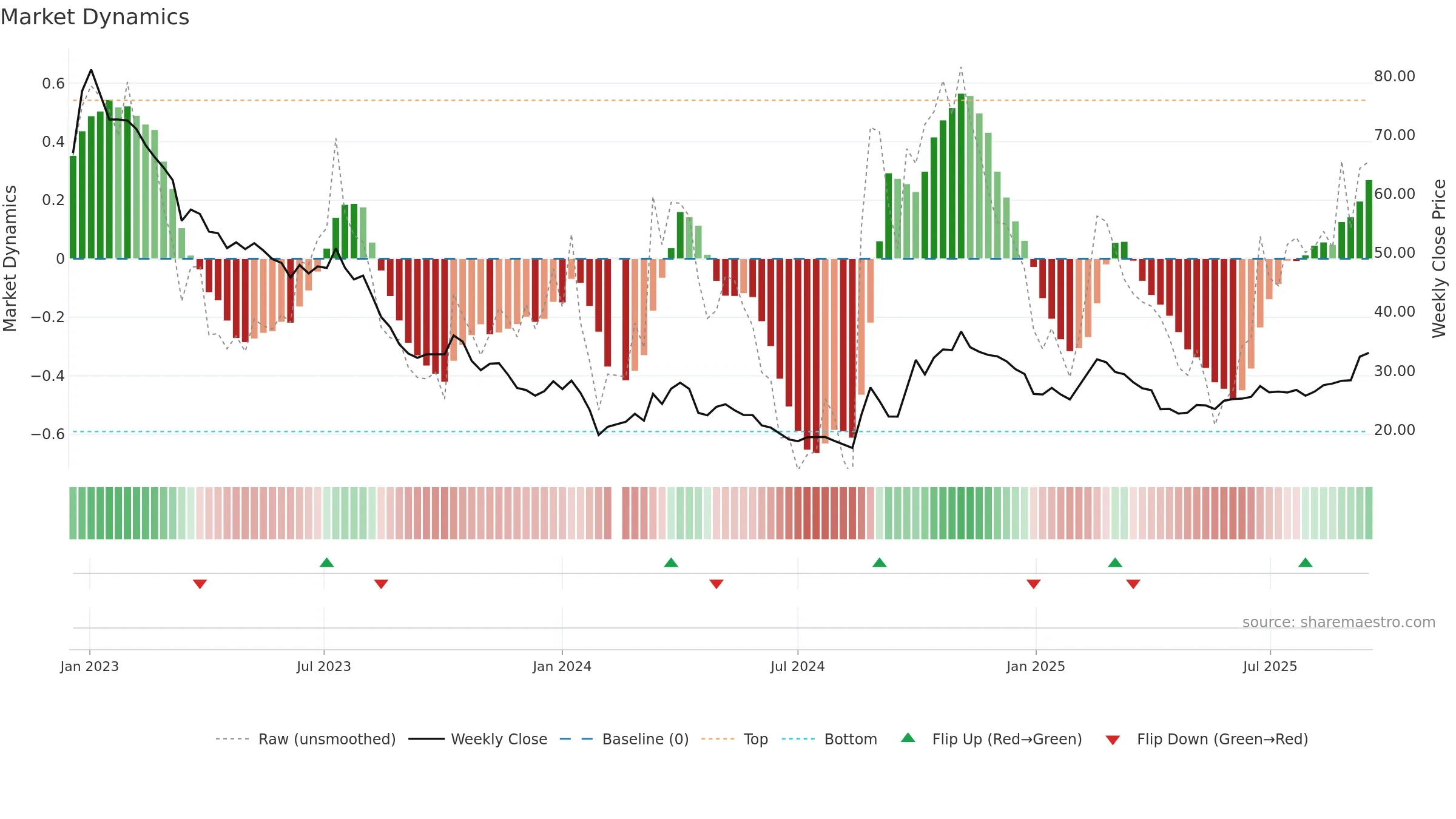The height and width of the screenshot is (819, 1456).
Task: Click the 60.00 price axis label
Action: click(x=1395, y=194)
